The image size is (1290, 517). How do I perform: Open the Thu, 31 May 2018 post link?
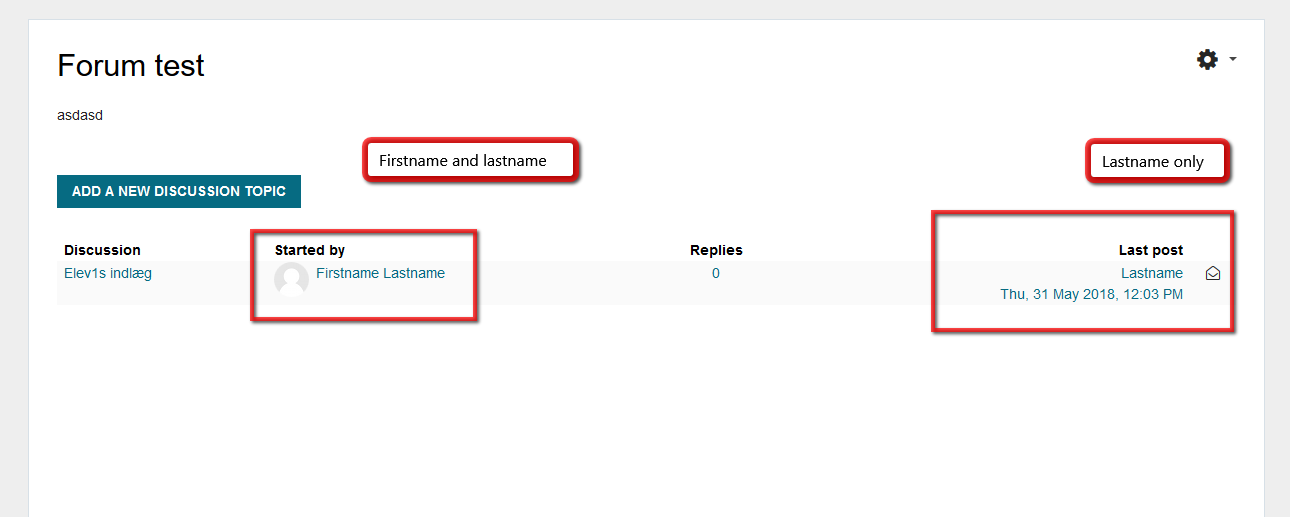[1092, 294]
